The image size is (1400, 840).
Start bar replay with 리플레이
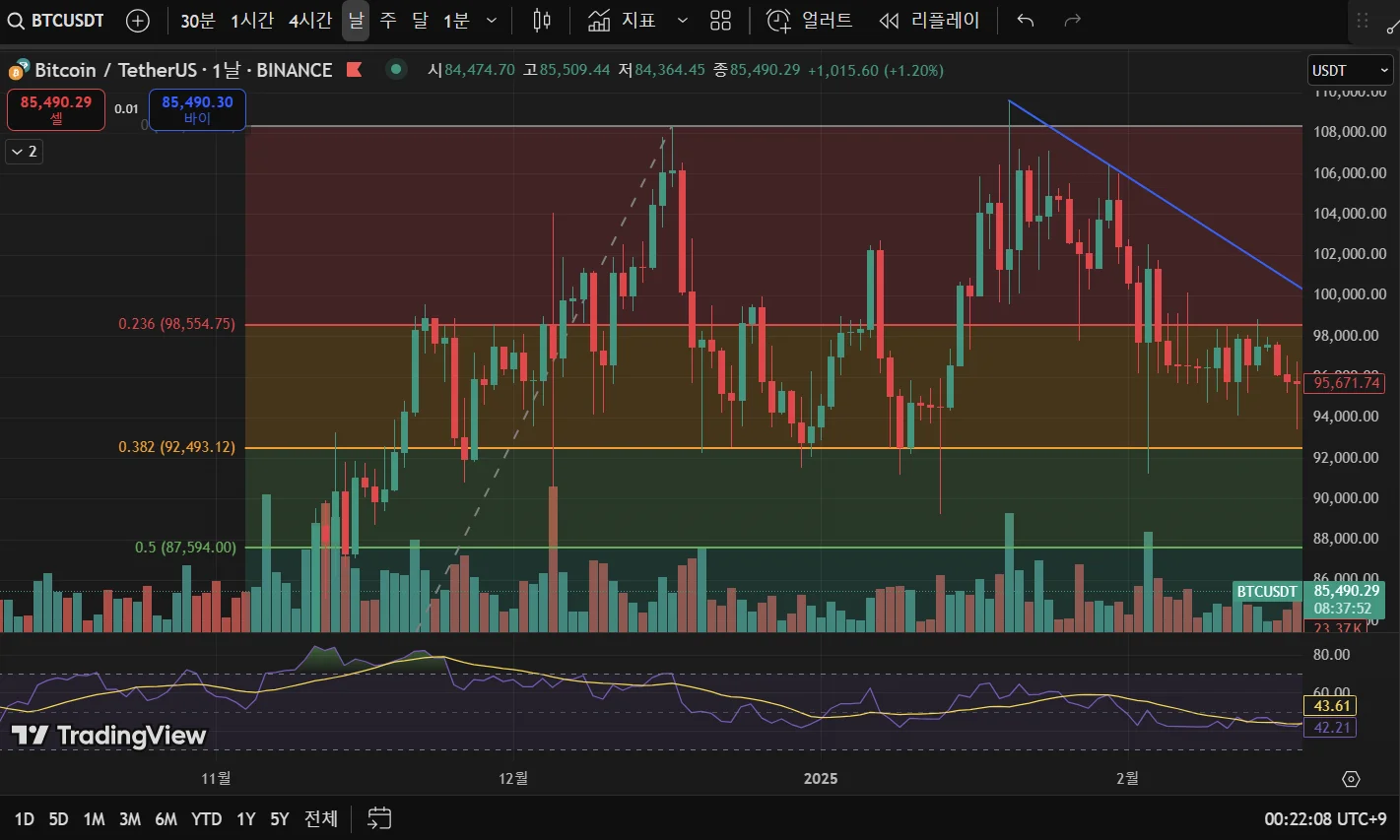coord(929,21)
